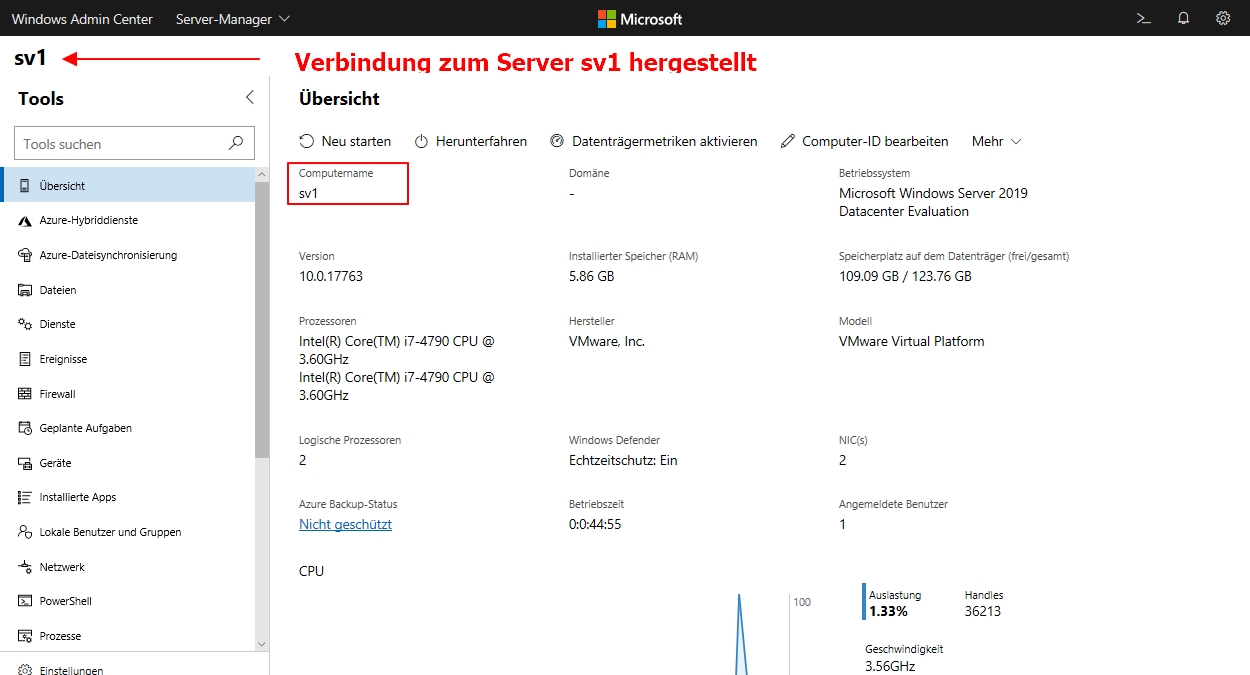This screenshot has width=1250, height=675.
Task: Click the Handles value 36213
Action: (x=983, y=611)
